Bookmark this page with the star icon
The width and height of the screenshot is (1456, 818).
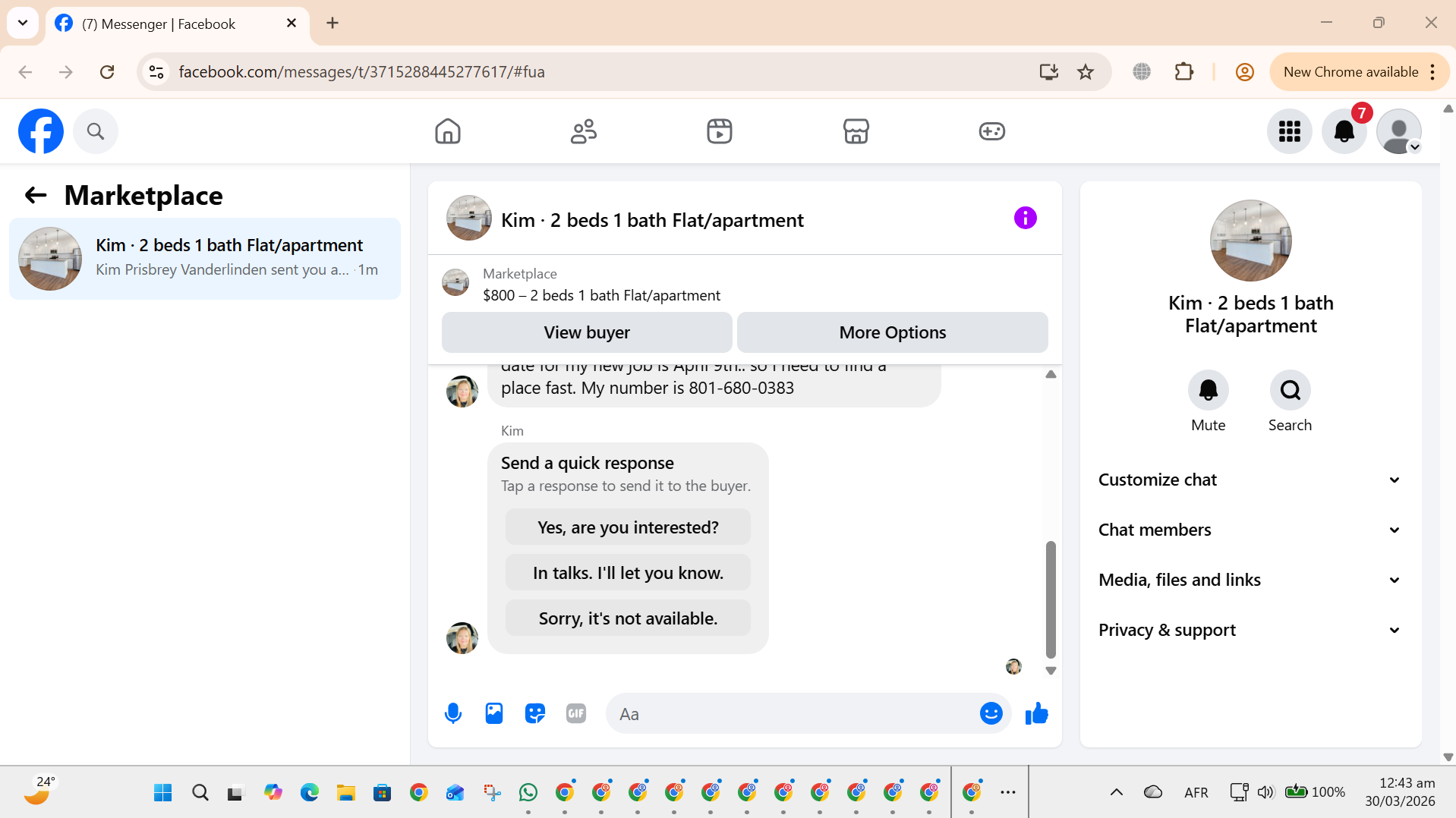(x=1086, y=72)
